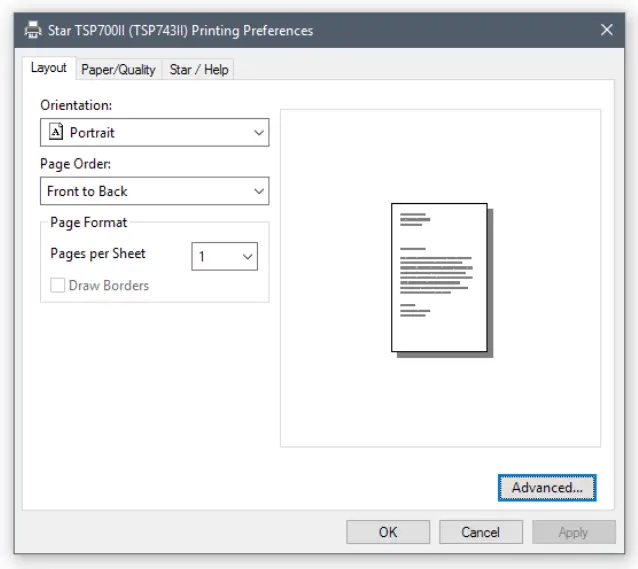Screen dimensions: 638x569
Task: Click the Cancel button
Action: [x=481, y=532]
